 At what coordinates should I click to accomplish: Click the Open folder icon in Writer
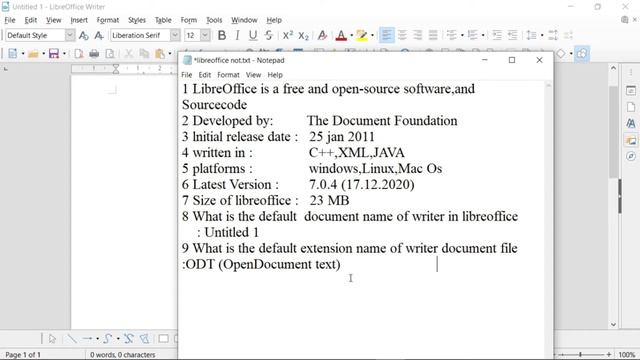click(33, 53)
